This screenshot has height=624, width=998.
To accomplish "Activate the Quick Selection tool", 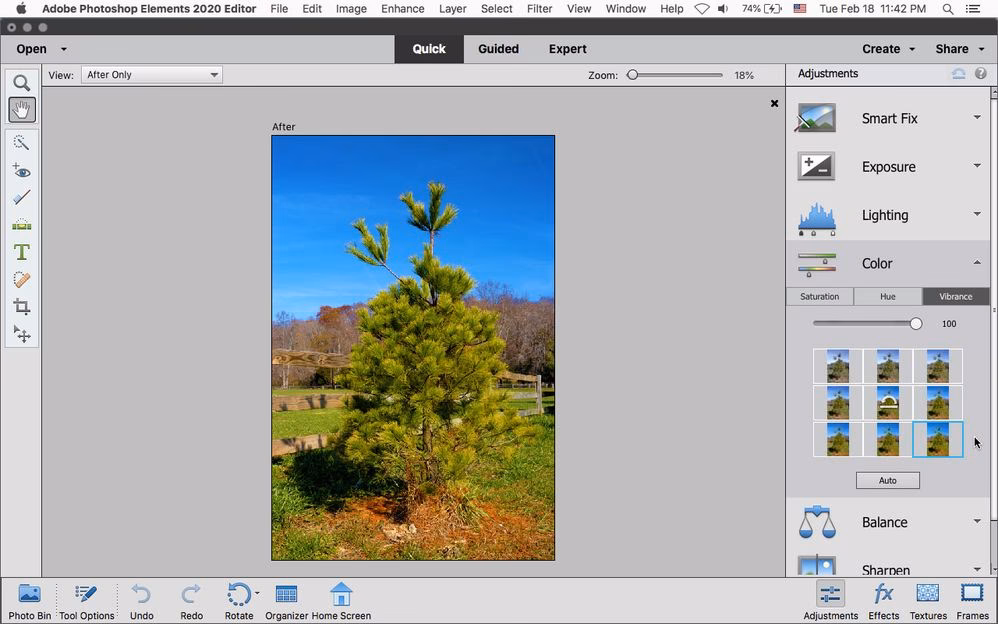I will (21, 143).
